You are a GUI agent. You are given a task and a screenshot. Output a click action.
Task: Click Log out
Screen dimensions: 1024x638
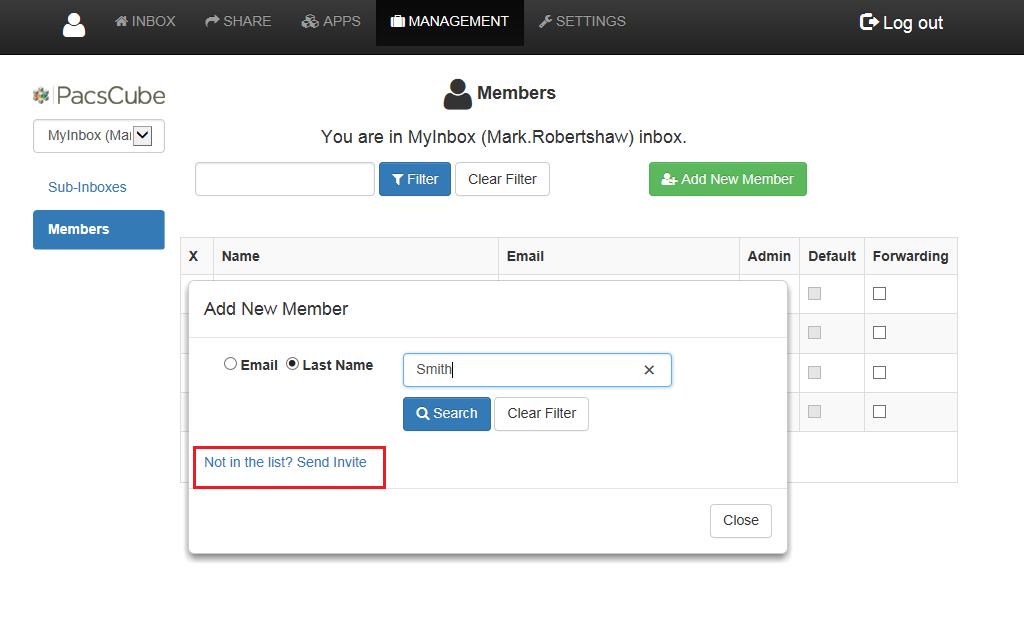(x=901, y=23)
